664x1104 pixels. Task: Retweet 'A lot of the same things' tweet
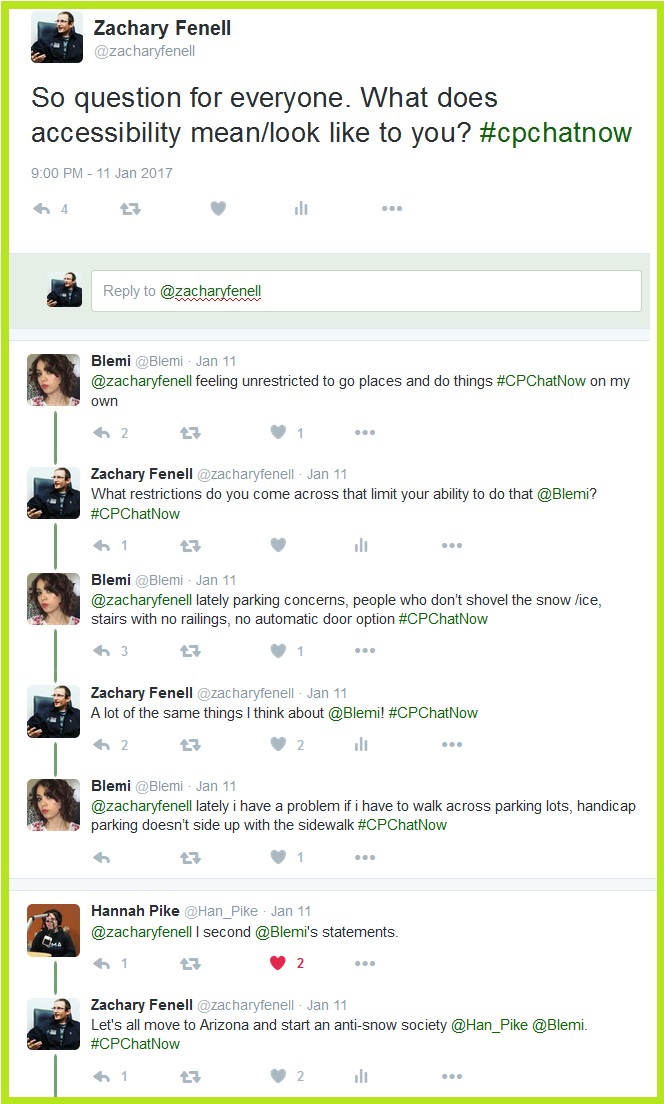pyautogui.click(x=190, y=744)
